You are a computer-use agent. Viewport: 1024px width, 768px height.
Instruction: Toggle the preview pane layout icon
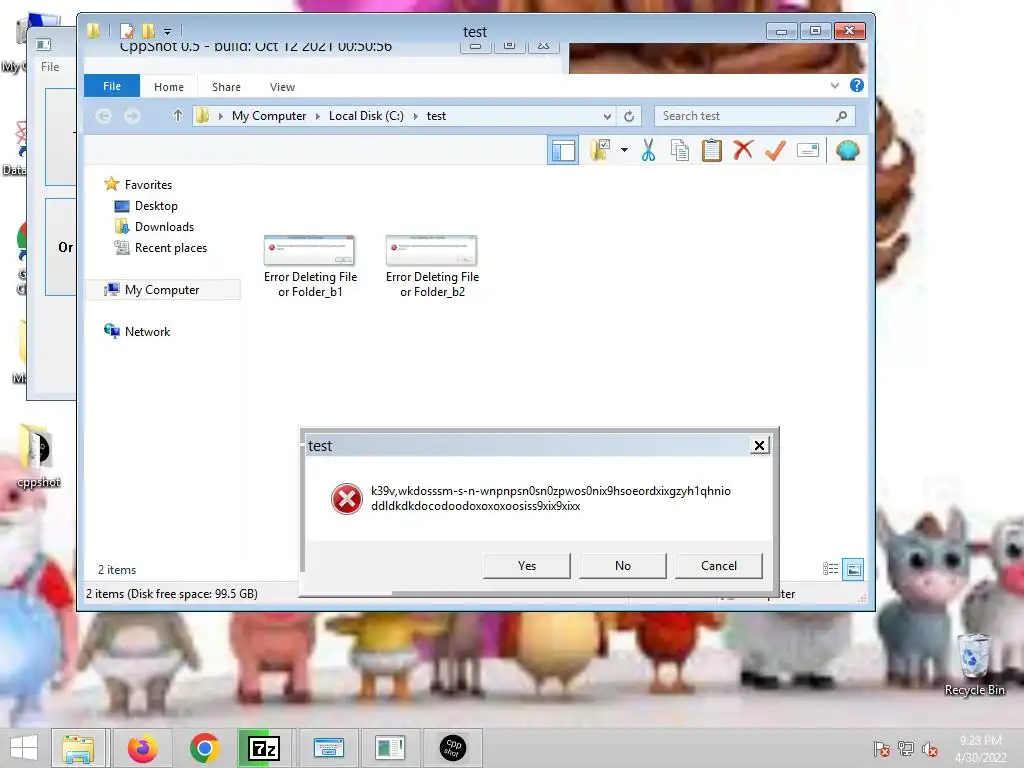pos(563,151)
